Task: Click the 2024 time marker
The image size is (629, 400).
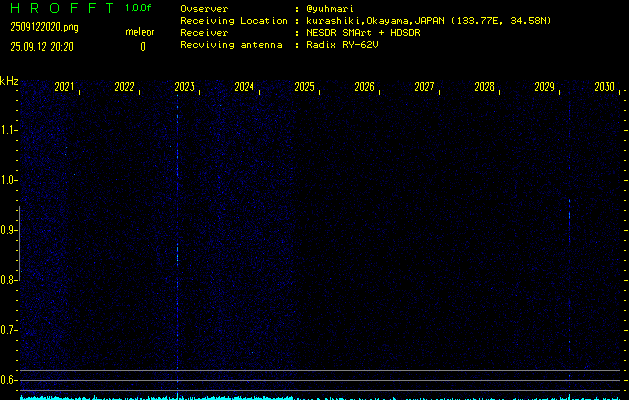Action: [244, 87]
